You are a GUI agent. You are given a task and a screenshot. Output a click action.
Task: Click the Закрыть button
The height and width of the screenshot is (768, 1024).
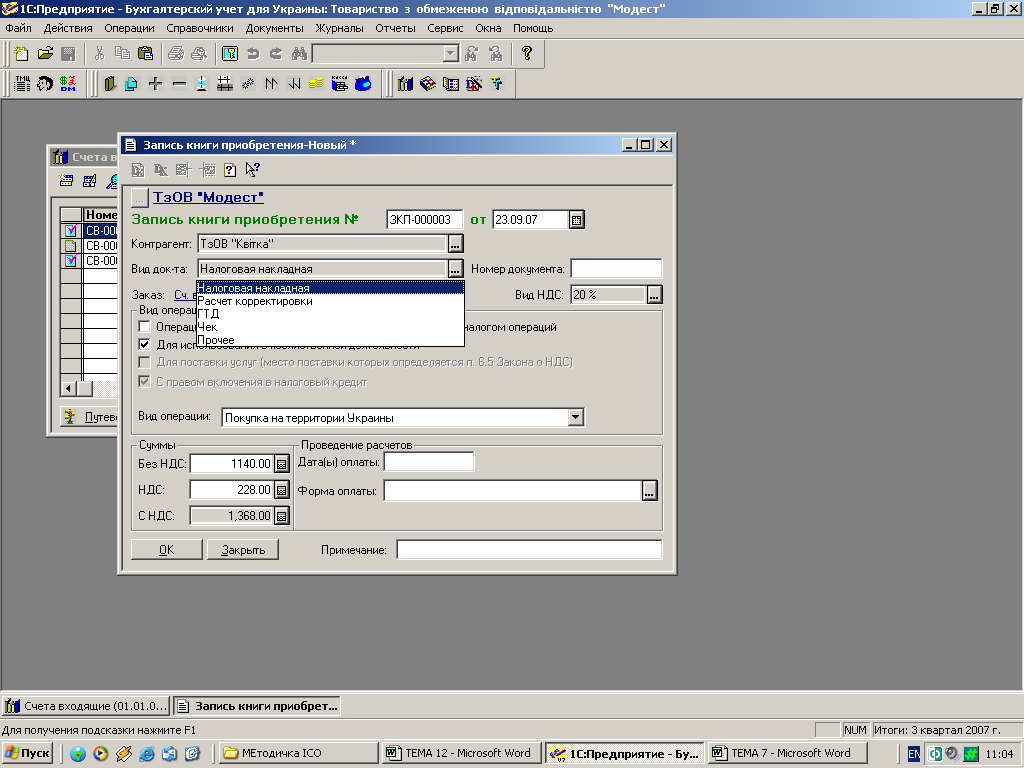(x=243, y=550)
